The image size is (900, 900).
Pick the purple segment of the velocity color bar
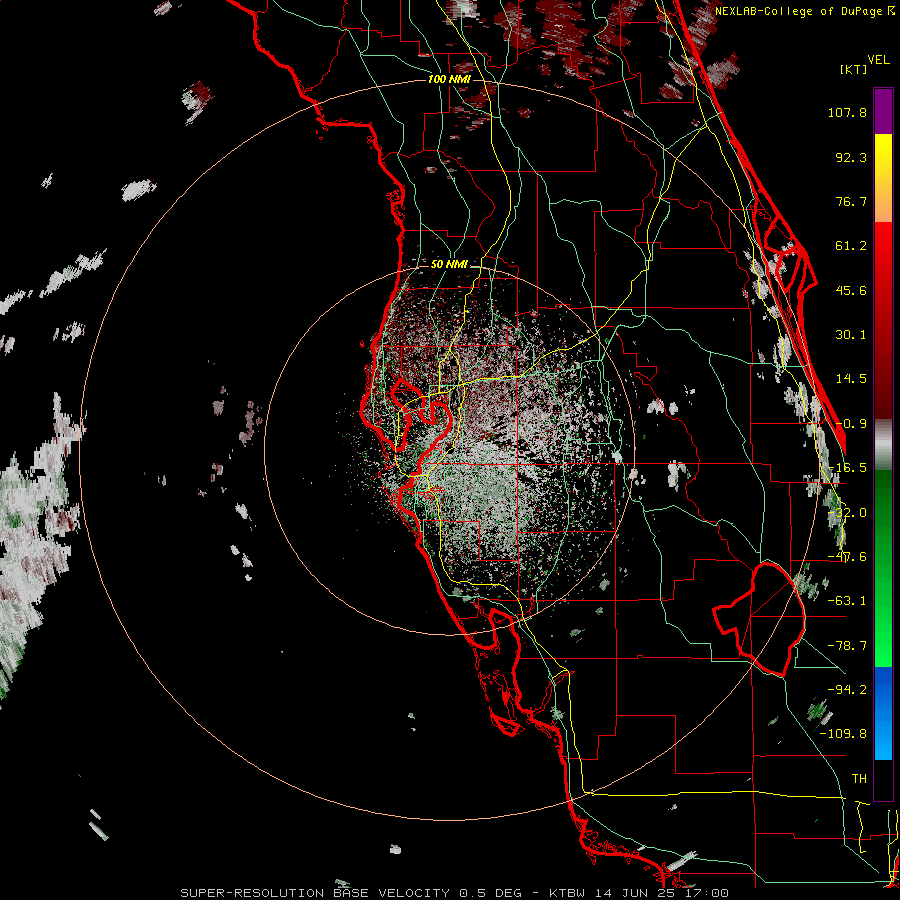(x=883, y=111)
